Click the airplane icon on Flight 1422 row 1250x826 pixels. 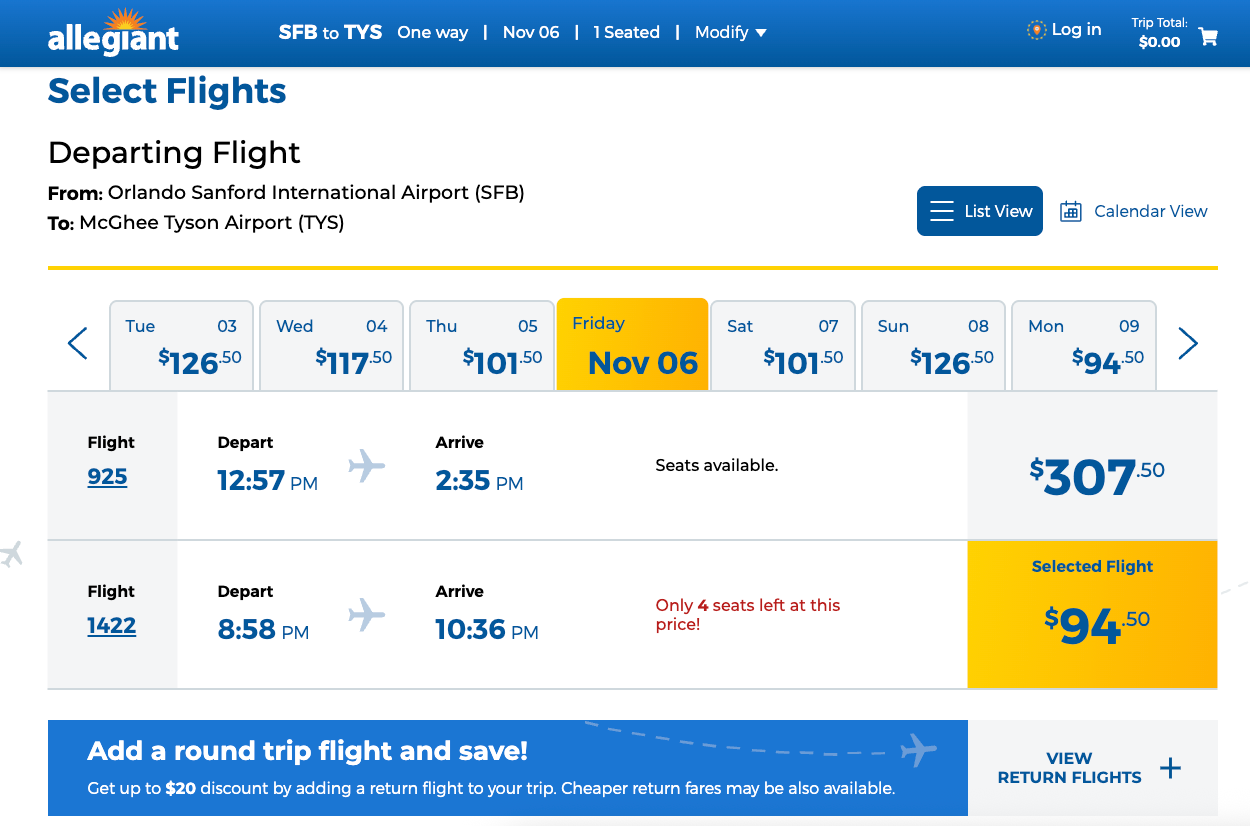(366, 614)
